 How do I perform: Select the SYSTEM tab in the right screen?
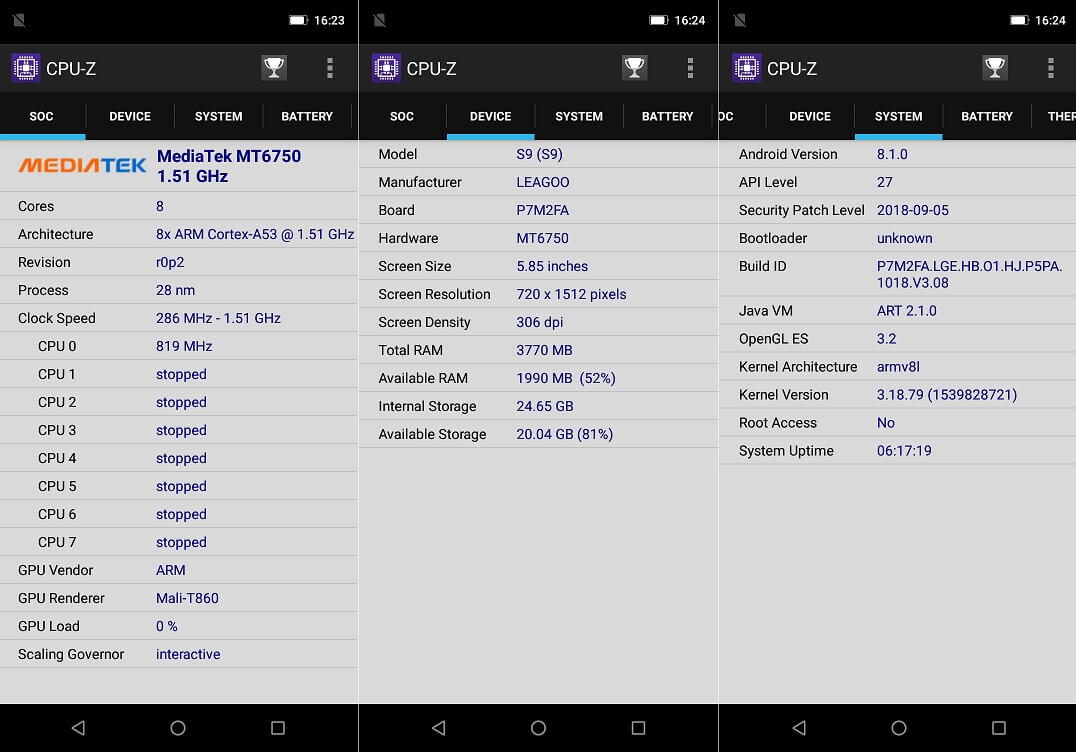pyautogui.click(x=898, y=116)
